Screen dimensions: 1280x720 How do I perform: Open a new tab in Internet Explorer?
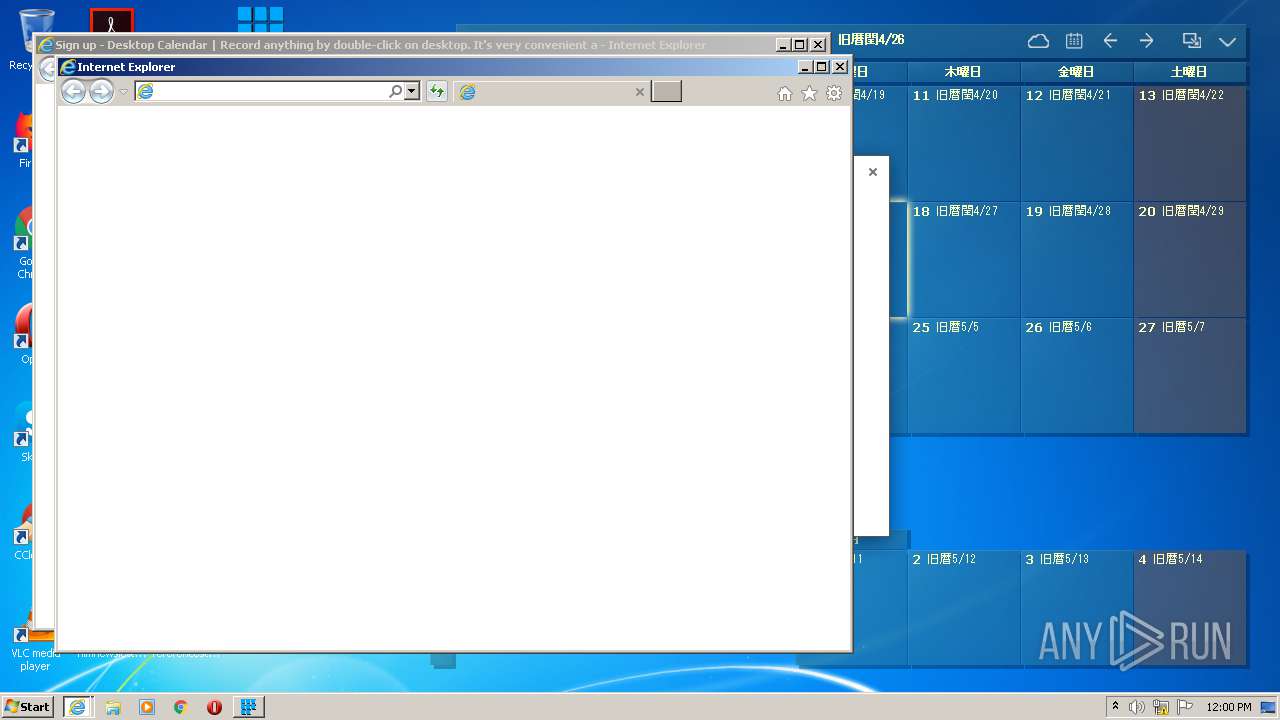click(x=666, y=92)
